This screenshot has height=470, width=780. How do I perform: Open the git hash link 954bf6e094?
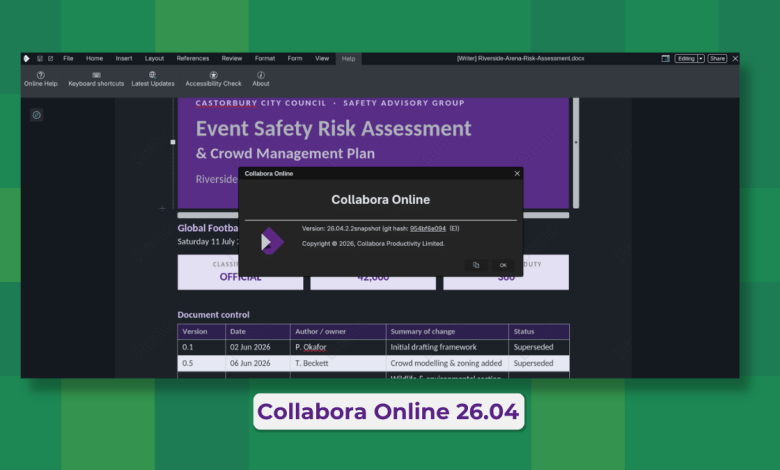point(428,229)
